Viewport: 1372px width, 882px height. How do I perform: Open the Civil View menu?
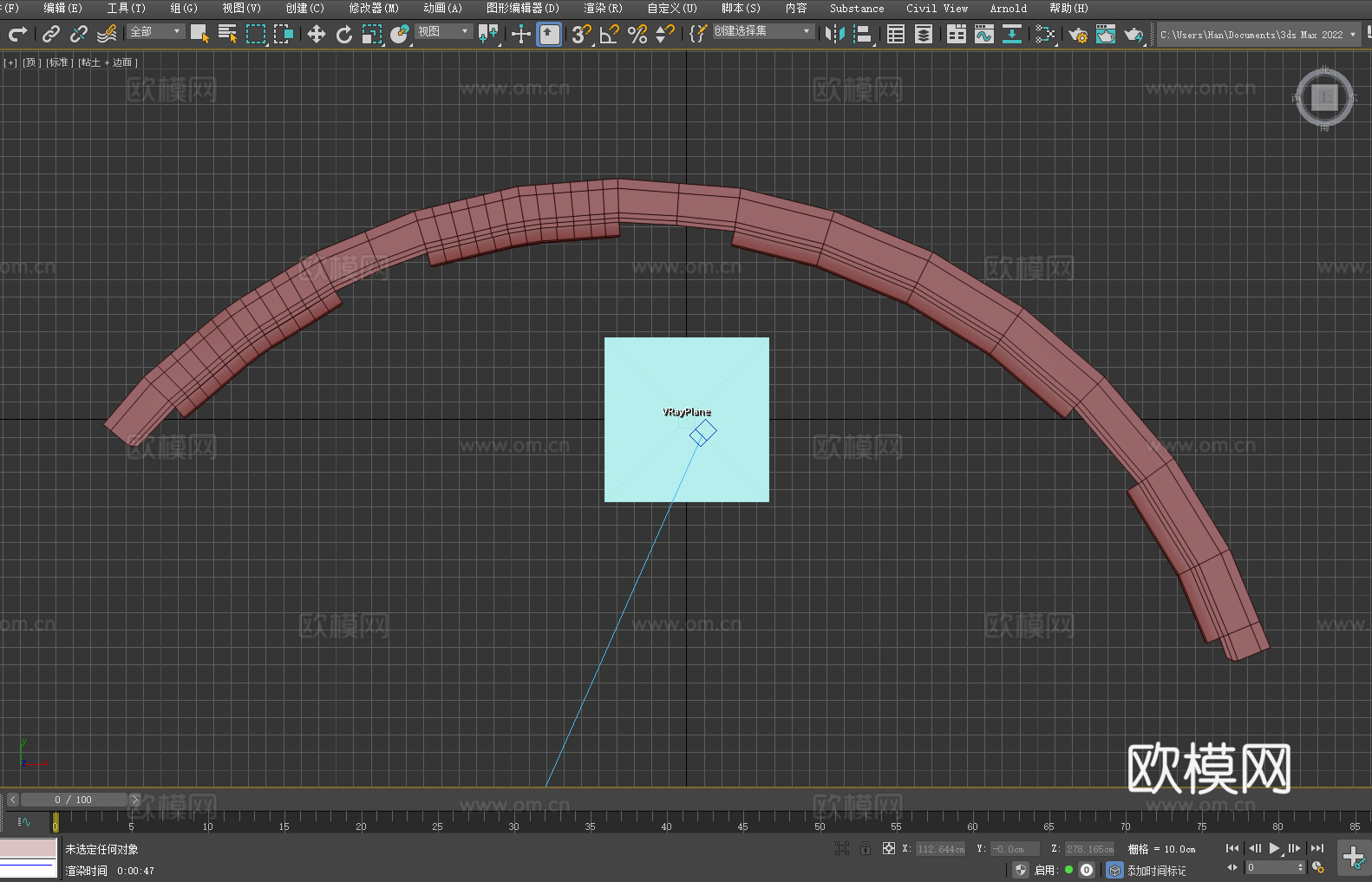point(937,8)
